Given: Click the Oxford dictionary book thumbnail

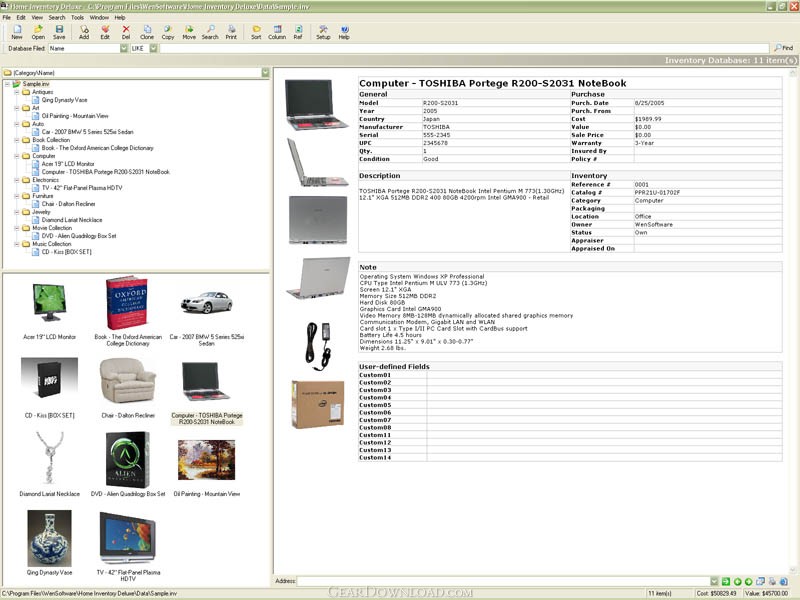Looking at the screenshot, I should [127, 303].
